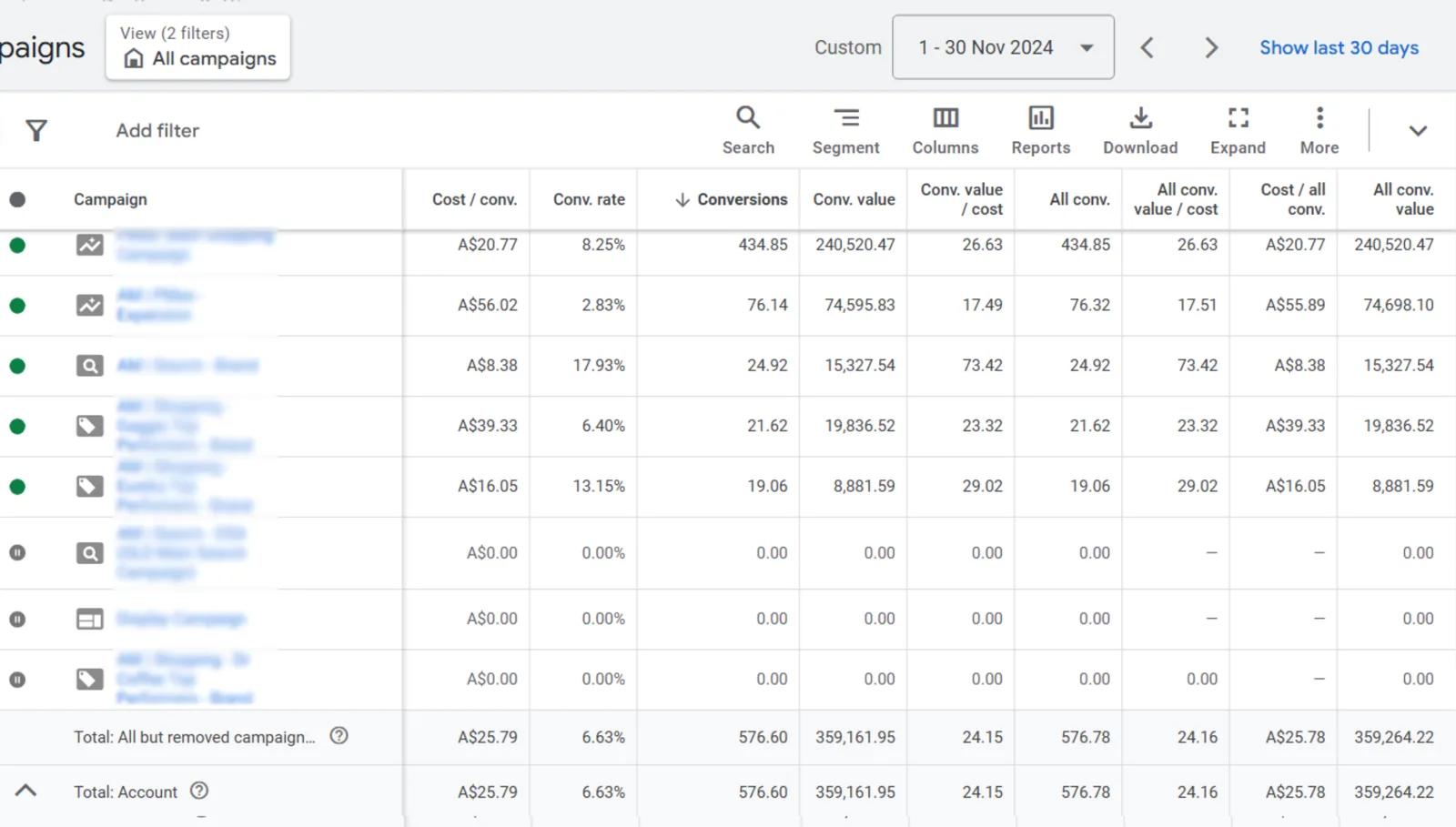1456x827 pixels.
Task: Click campaign type icon in A$8.38 row
Action: pos(89,366)
